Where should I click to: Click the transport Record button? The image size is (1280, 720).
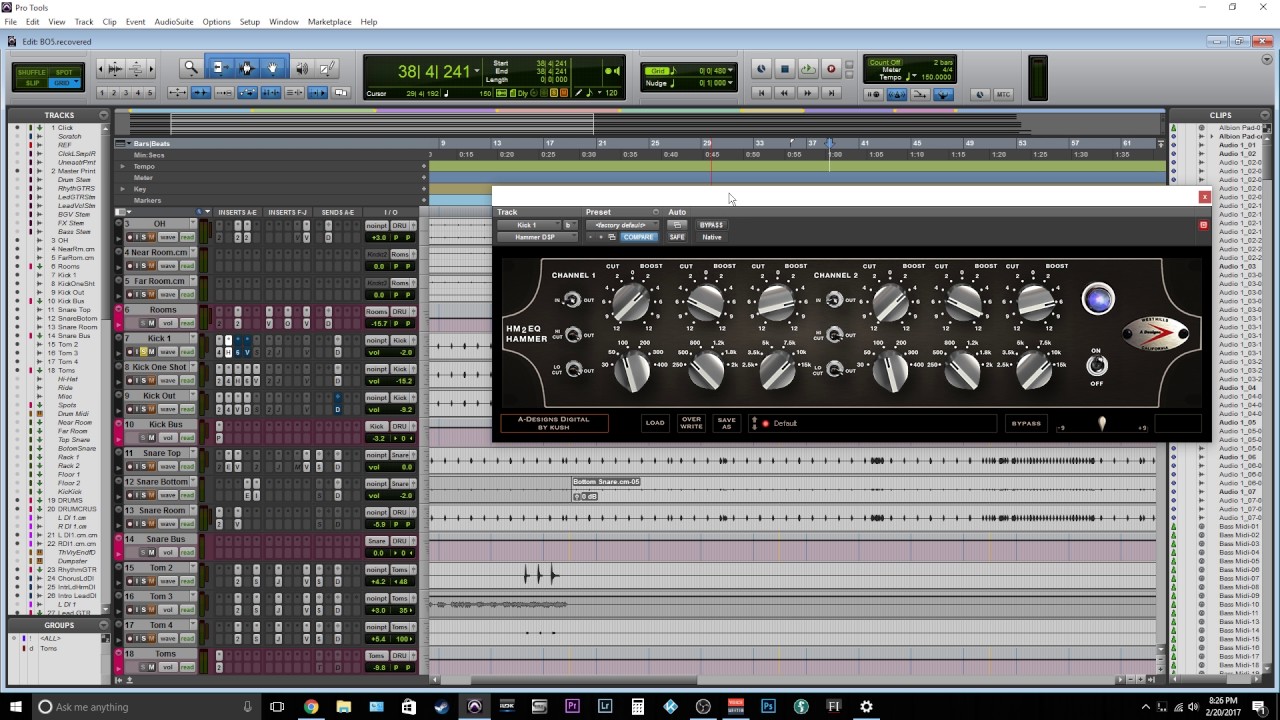coord(831,69)
